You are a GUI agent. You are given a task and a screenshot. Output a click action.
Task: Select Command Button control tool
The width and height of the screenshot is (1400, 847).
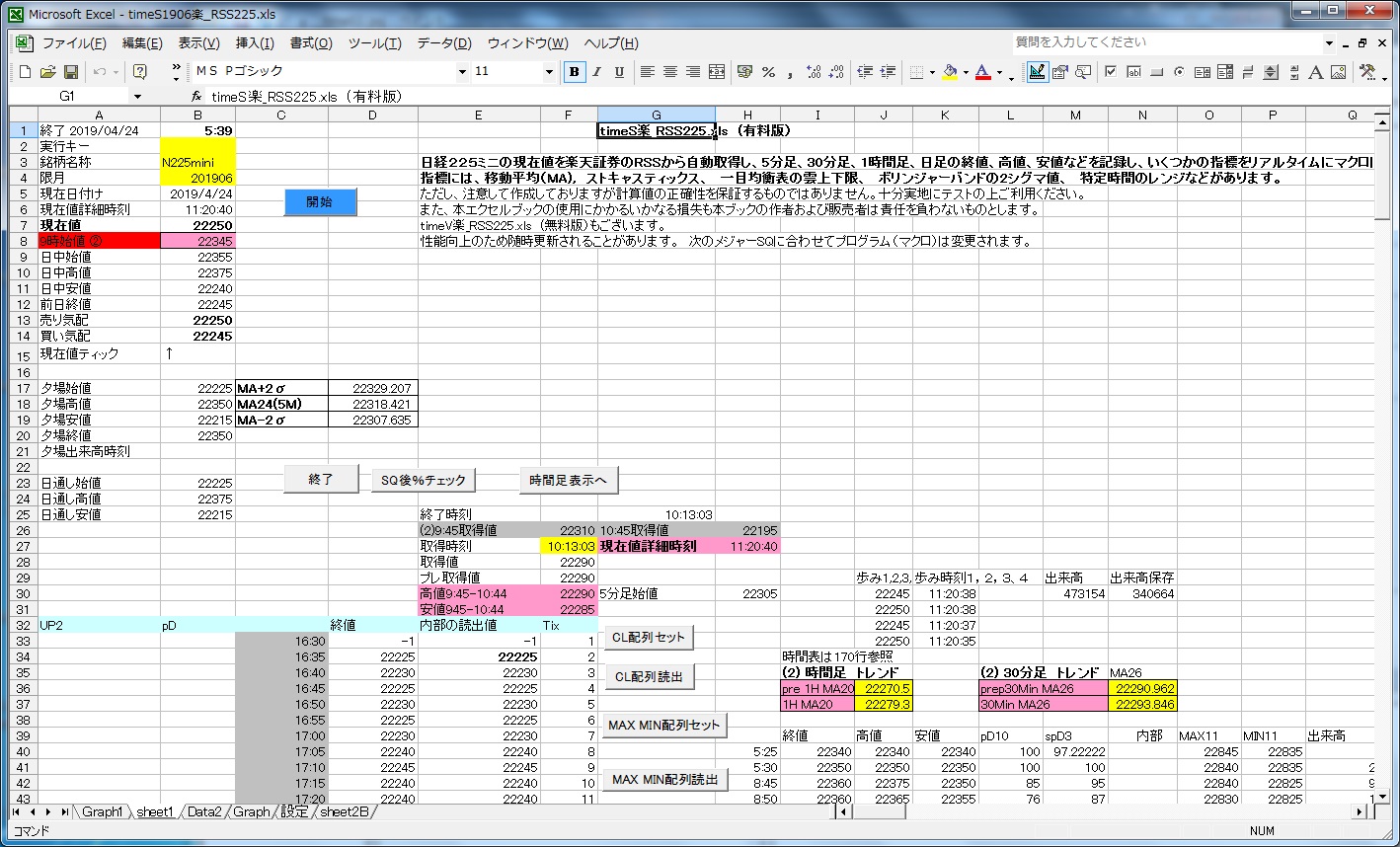coord(1156,71)
